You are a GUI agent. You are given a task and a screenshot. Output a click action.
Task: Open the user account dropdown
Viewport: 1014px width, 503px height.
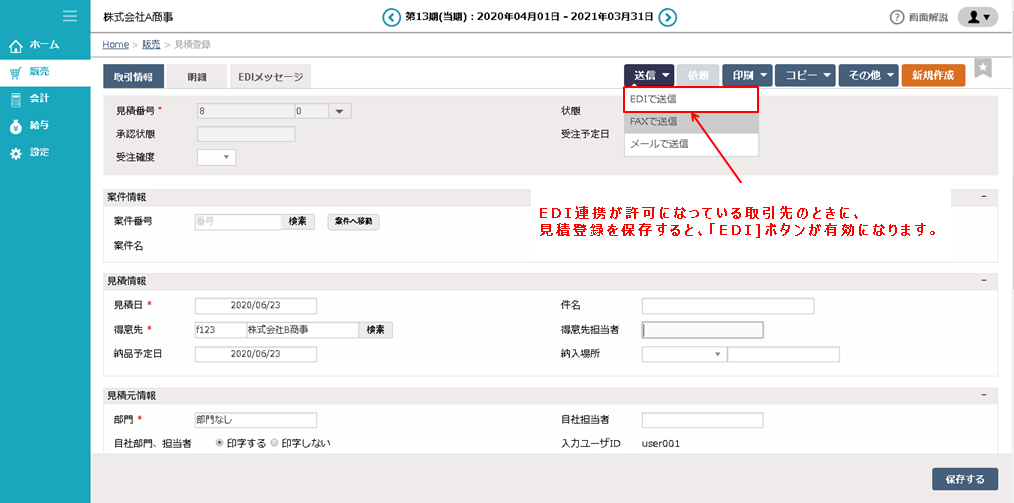977,17
